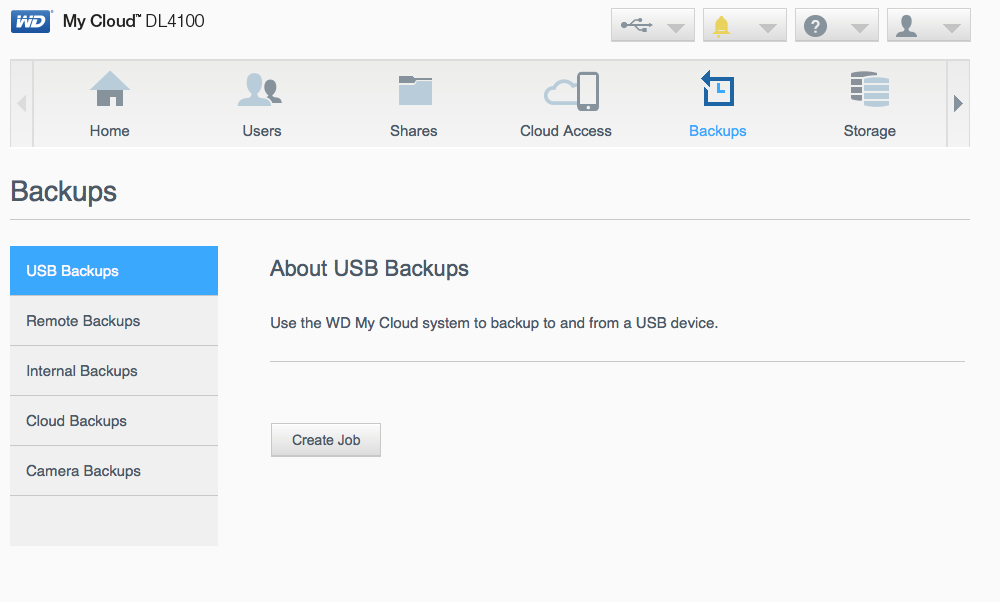This screenshot has height=602, width=1000.
Task: Click the Home house icon
Action: (x=110, y=88)
